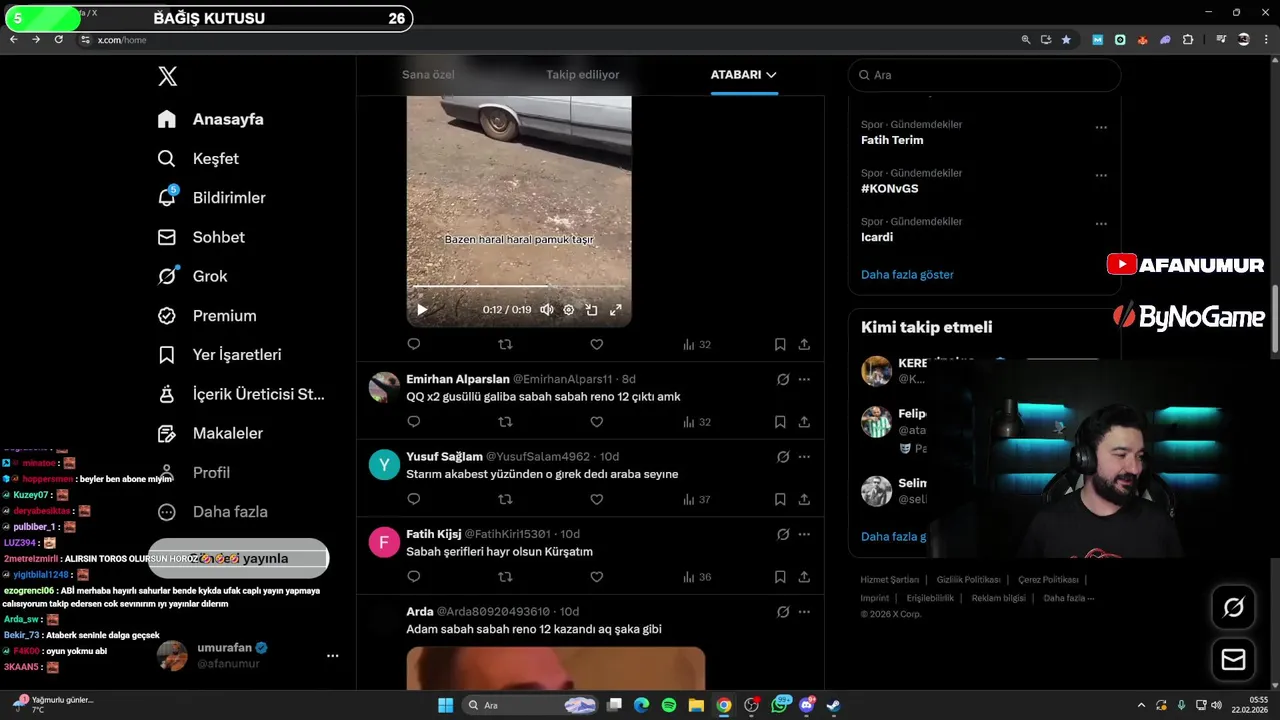Open the #KONvGS trending topic
Image resolution: width=1280 pixels, height=720 pixels.
coord(890,188)
